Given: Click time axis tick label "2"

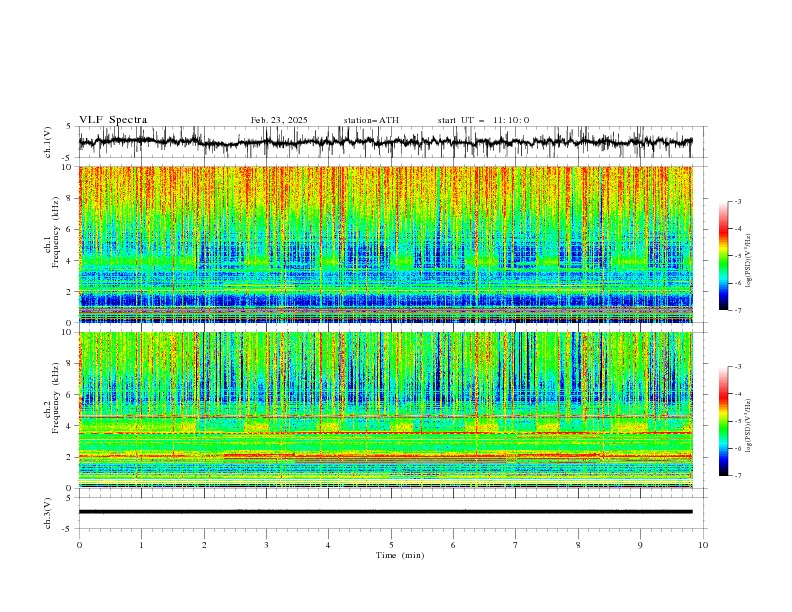Looking at the screenshot, I should pyautogui.click(x=204, y=545).
